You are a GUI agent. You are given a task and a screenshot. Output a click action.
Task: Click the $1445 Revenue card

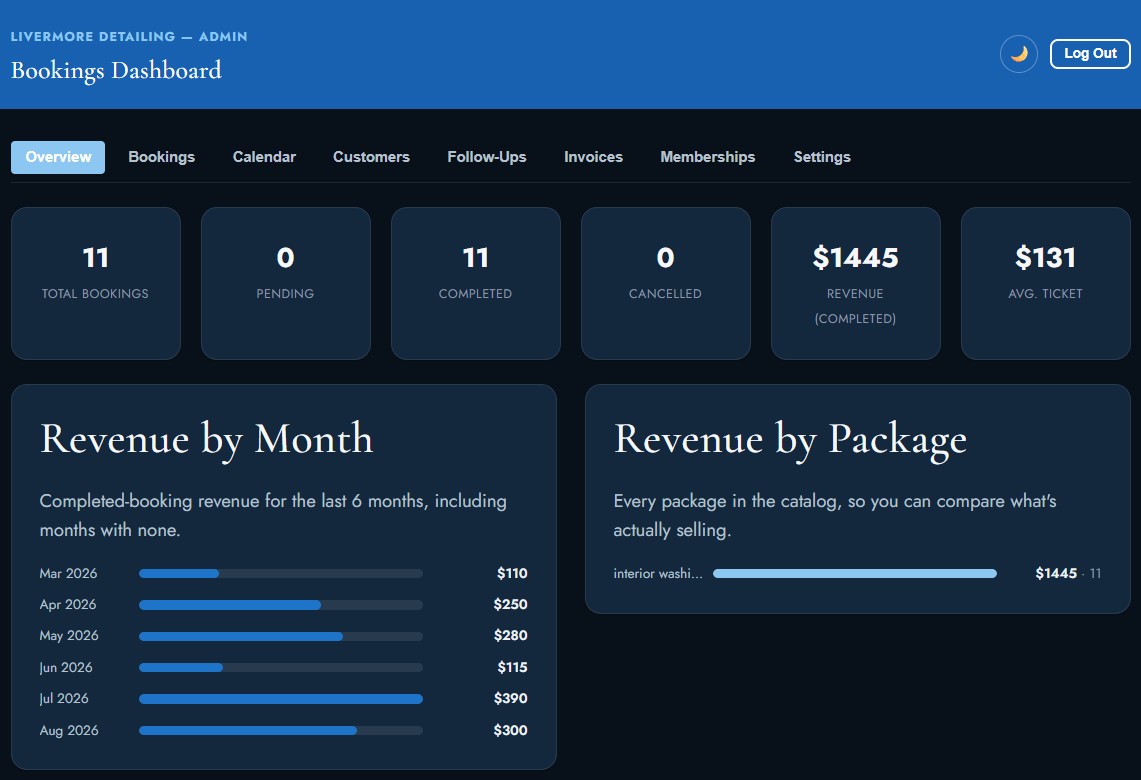(855, 283)
